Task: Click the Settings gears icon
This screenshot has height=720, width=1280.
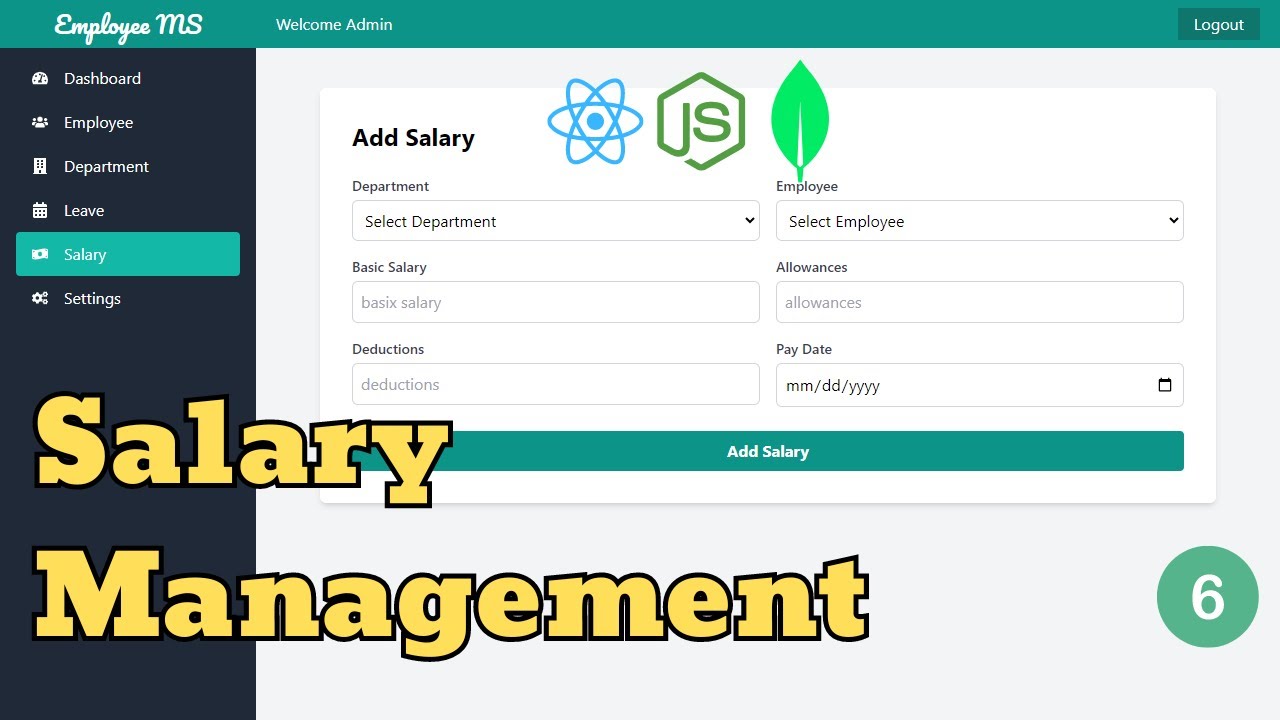Action: pyautogui.click(x=40, y=298)
